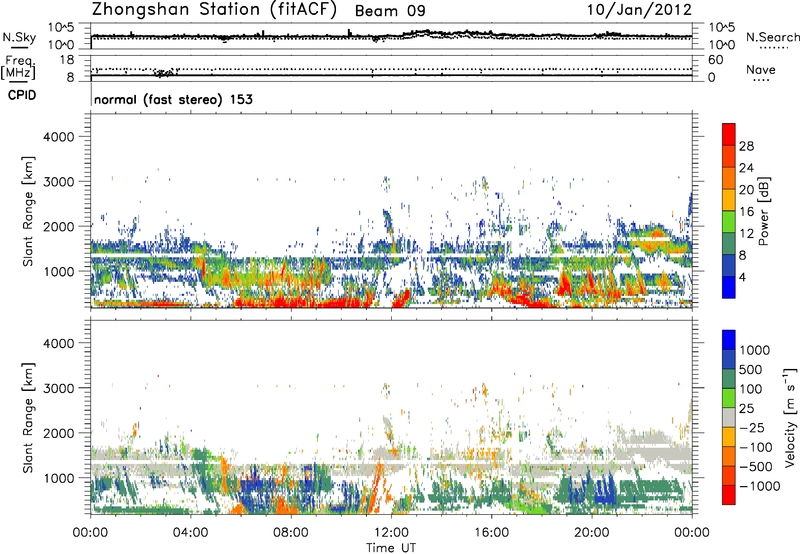This screenshot has height=554, width=800.
Task: Click the 'Freq. [MHz]' axis label
Action: 18,67
